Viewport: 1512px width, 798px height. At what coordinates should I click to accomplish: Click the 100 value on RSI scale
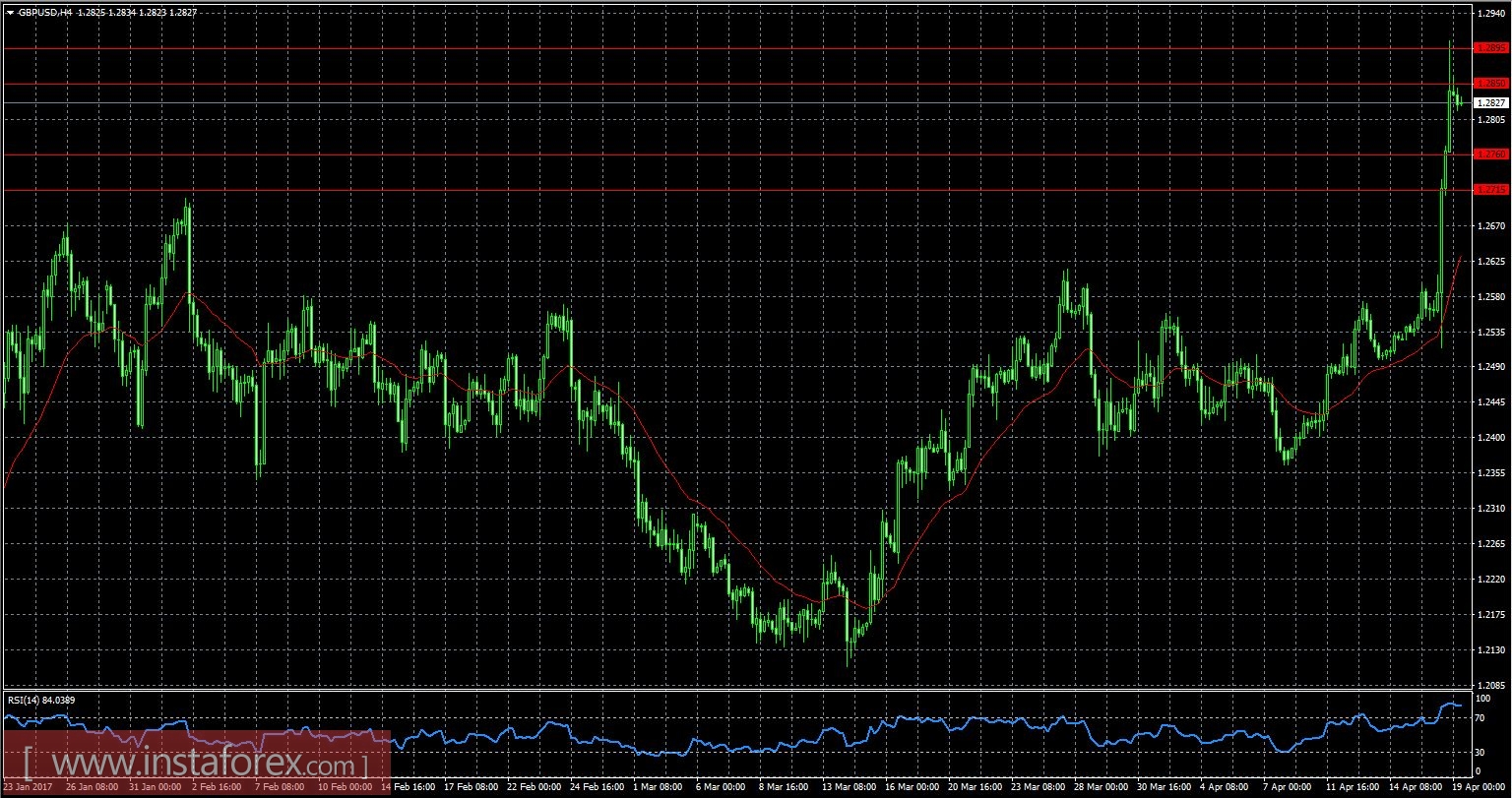[x=1484, y=699]
